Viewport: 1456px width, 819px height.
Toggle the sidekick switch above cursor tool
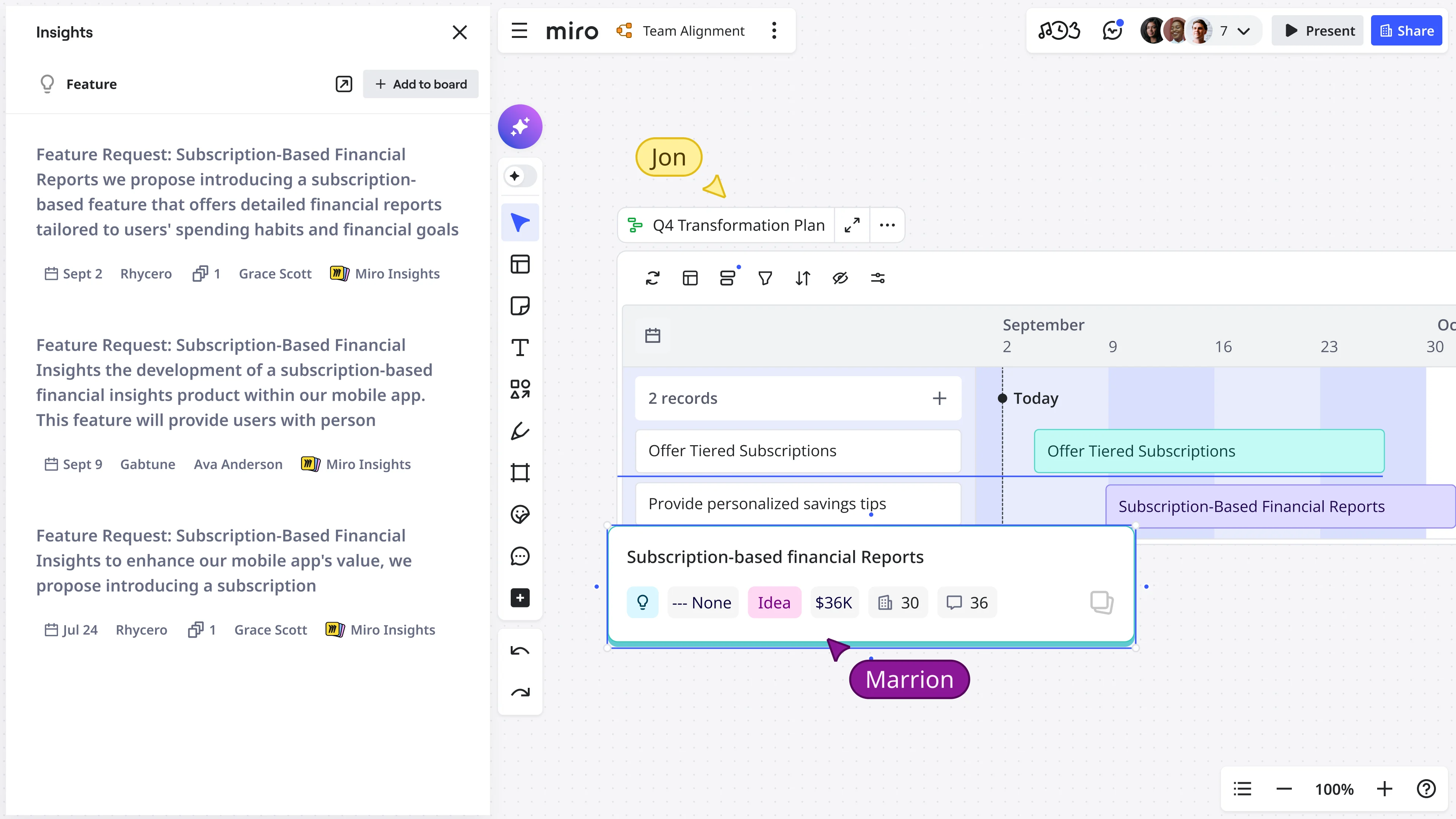click(519, 176)
